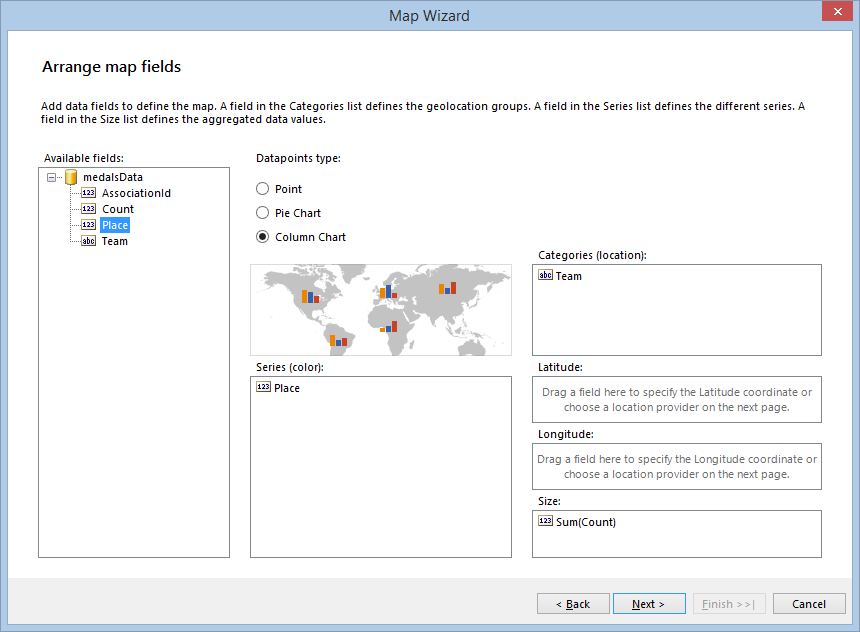Click the Latitude drag-field placeholder area
This screenshot has width=860, height=632.
(x=676, y=398)
